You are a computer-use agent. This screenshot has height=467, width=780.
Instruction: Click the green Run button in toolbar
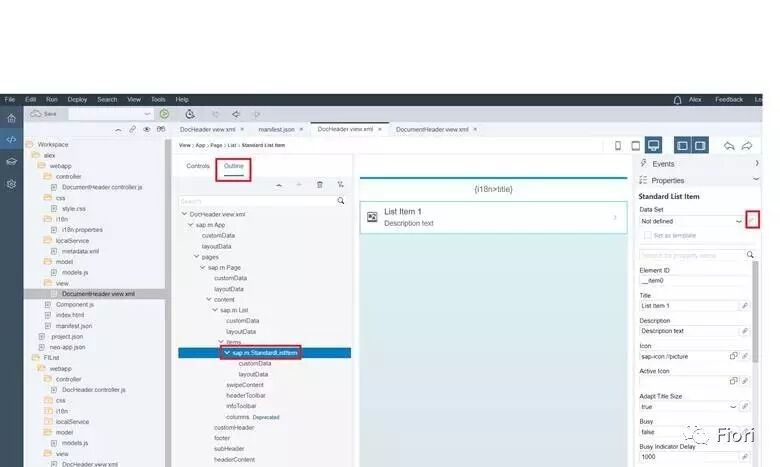(164, 114)
